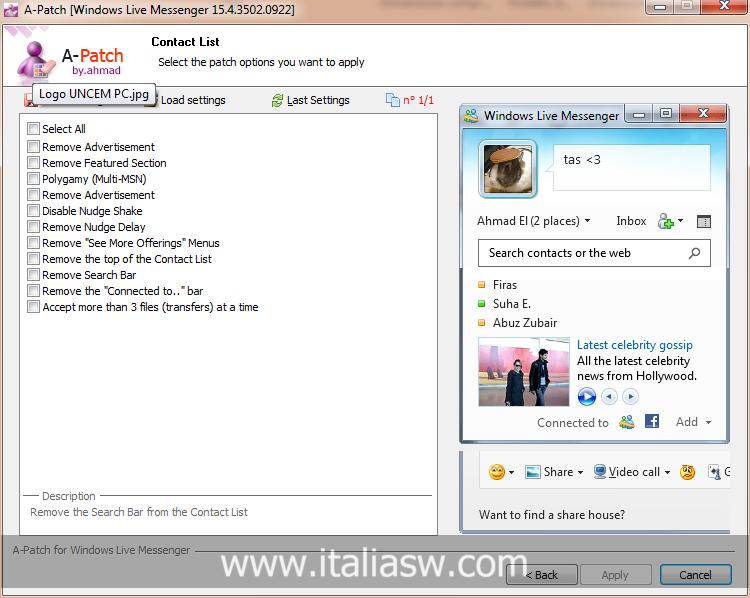Select contact Suha E.
Viewport: 750px width, 598px height.
point(512,304)
